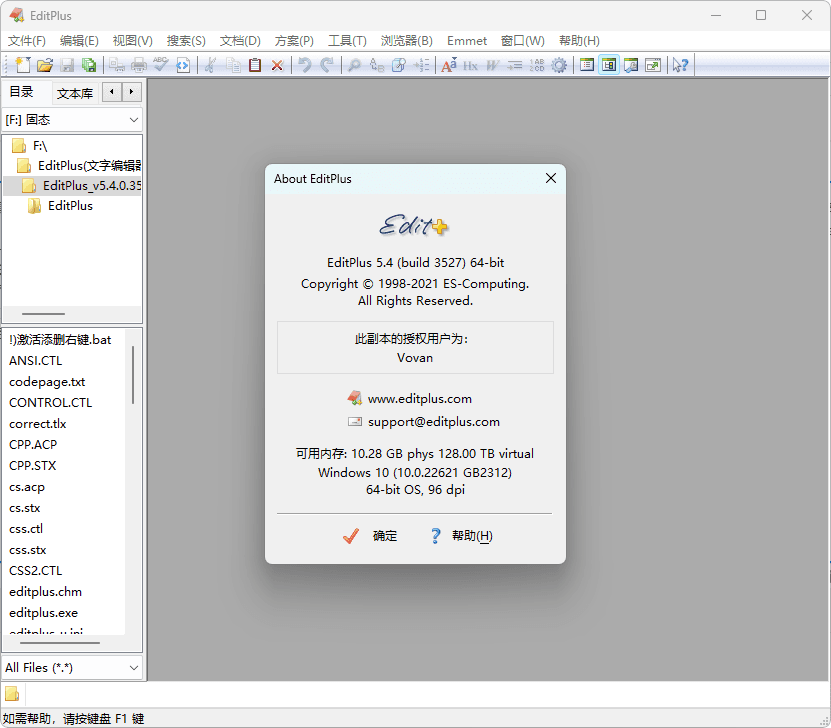
Task: Click the Find in Files icon
Action: [399, 65]
